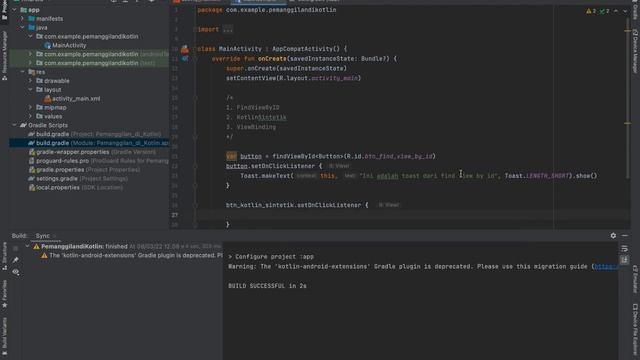The width and height of the screenshot is (640, 360).
Task: Click warning icon on PemanggilandiKotlin build row
Action: [36, 247]
